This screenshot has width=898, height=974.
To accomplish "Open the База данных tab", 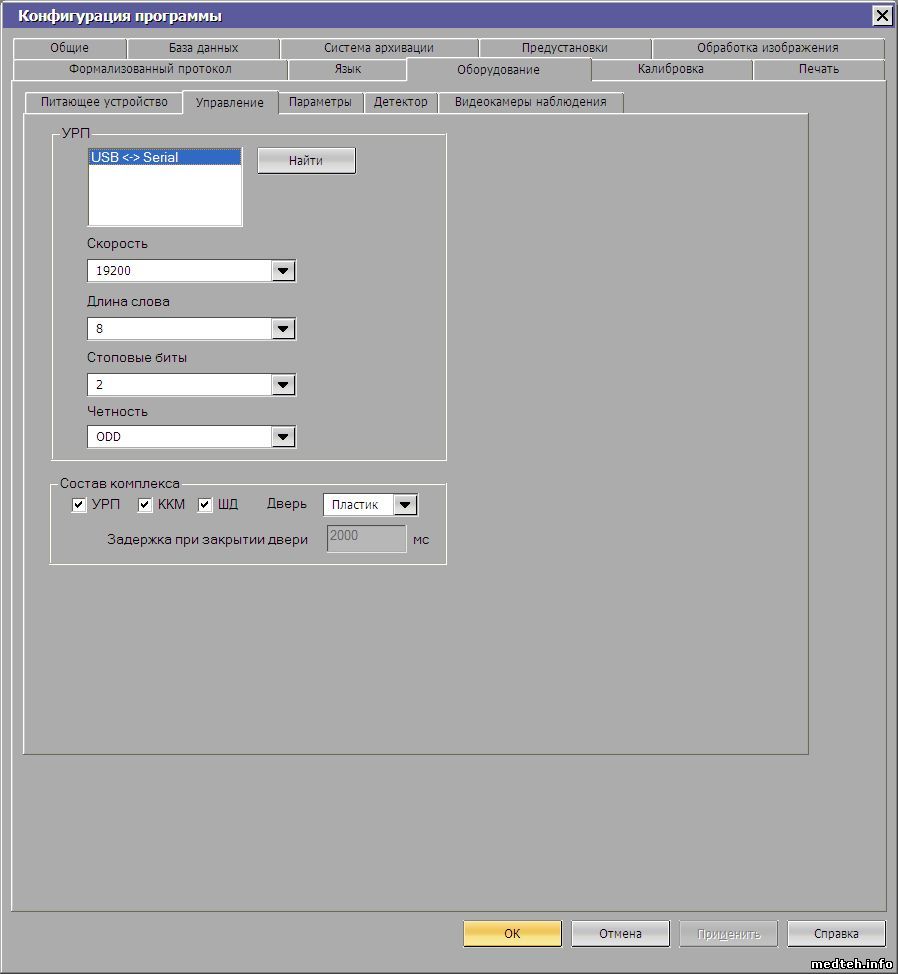I will [x=203, y=48].
